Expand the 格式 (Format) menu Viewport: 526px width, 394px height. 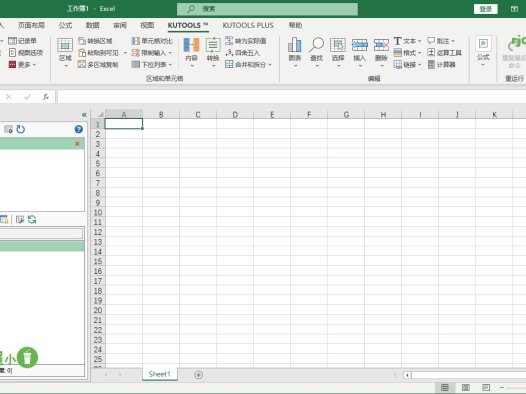pos(407,53)
